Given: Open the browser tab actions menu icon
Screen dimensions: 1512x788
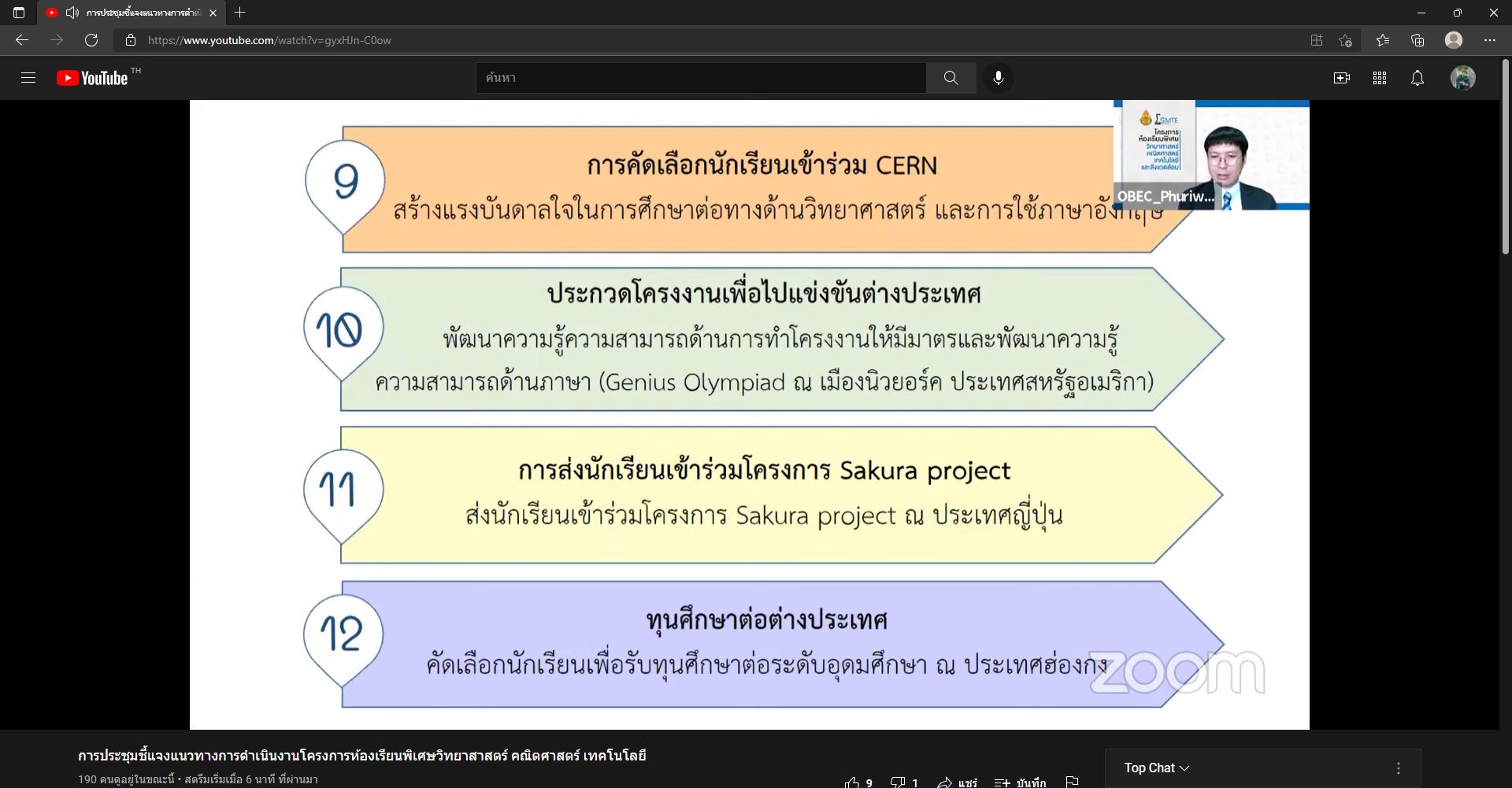Looking at the screenshot, I should click(19, 13).
